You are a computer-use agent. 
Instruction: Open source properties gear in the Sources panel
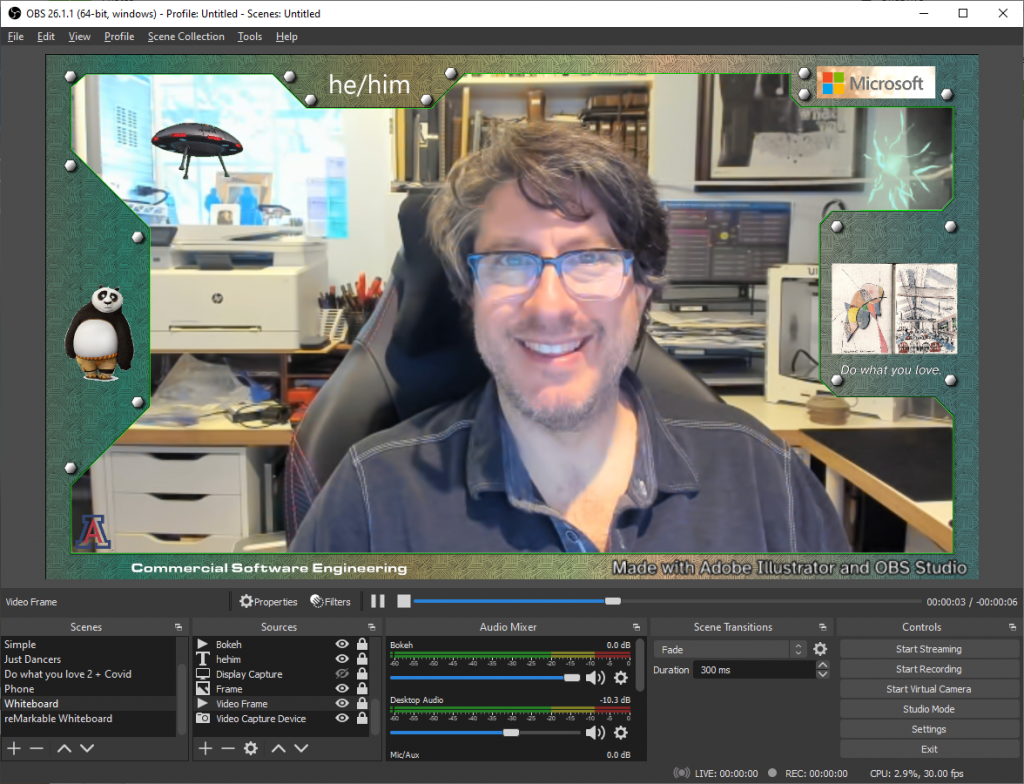pos(251,748)
